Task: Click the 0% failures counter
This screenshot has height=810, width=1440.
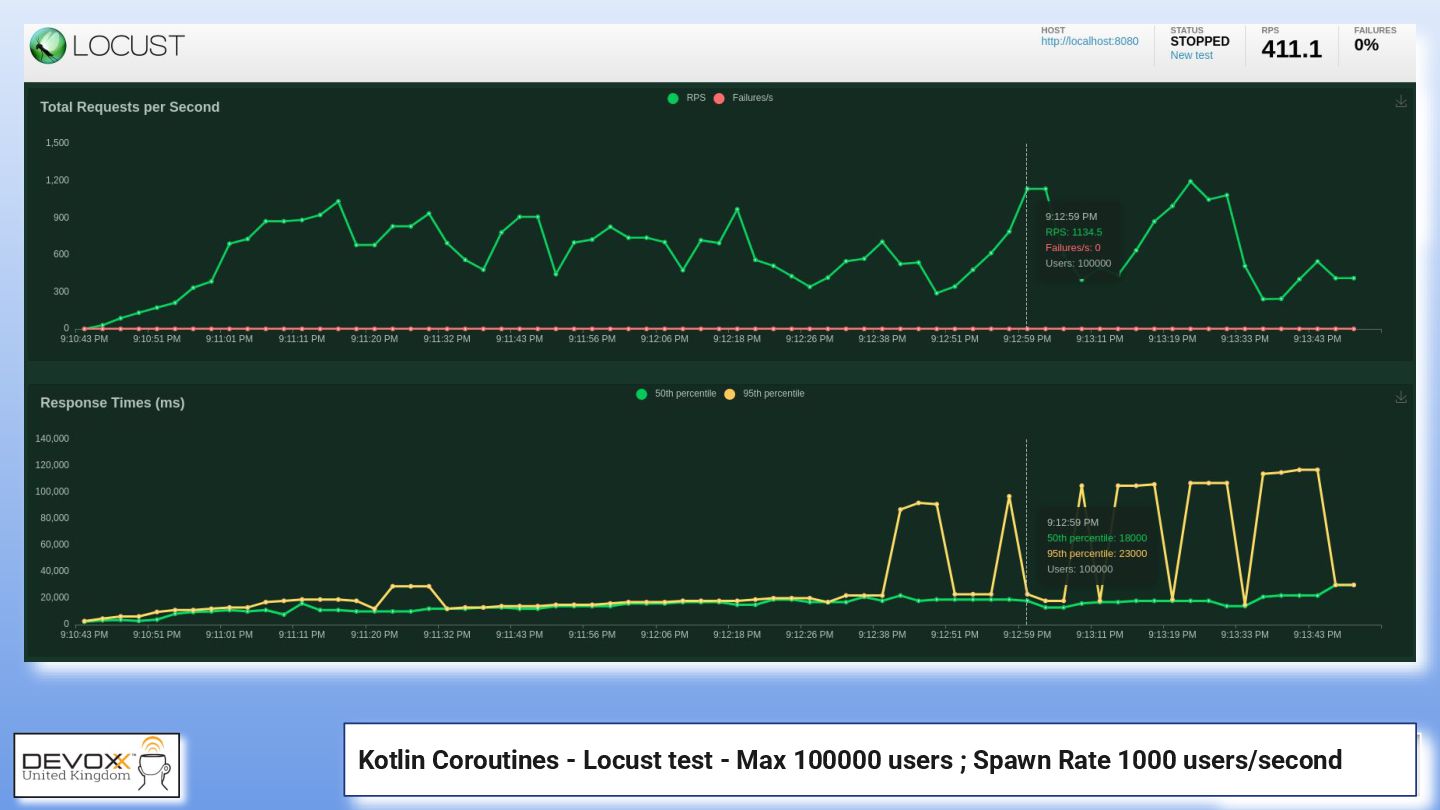Action: (x=1366, y=45)
